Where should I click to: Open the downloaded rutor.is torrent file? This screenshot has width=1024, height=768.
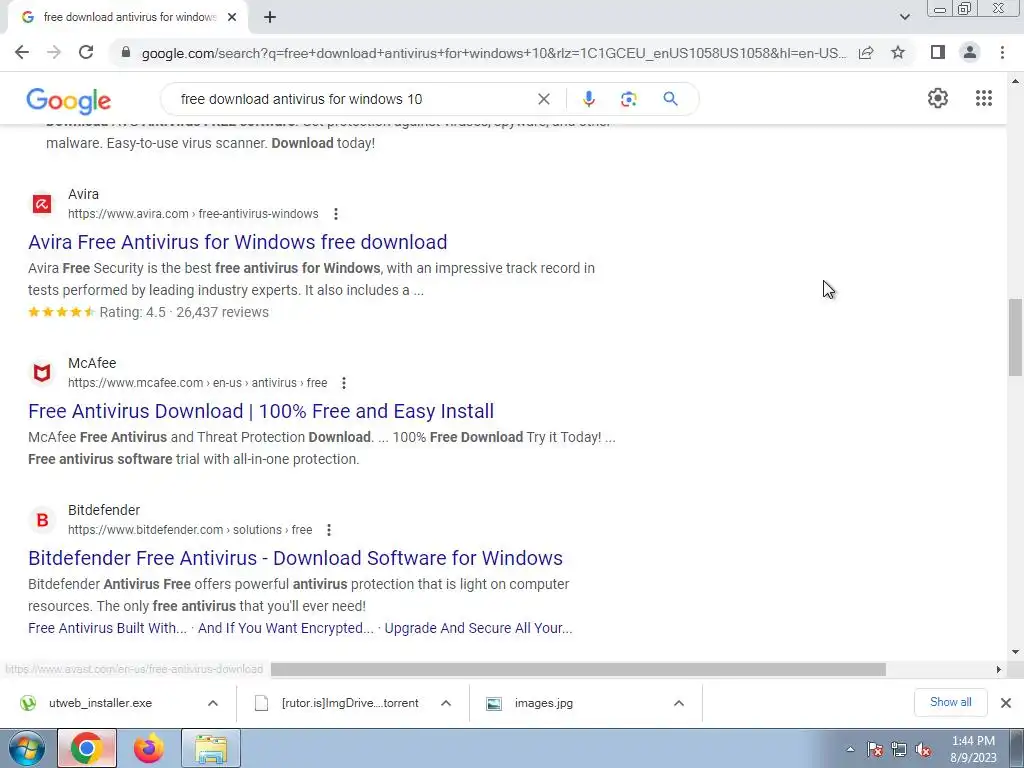(350, 703)
